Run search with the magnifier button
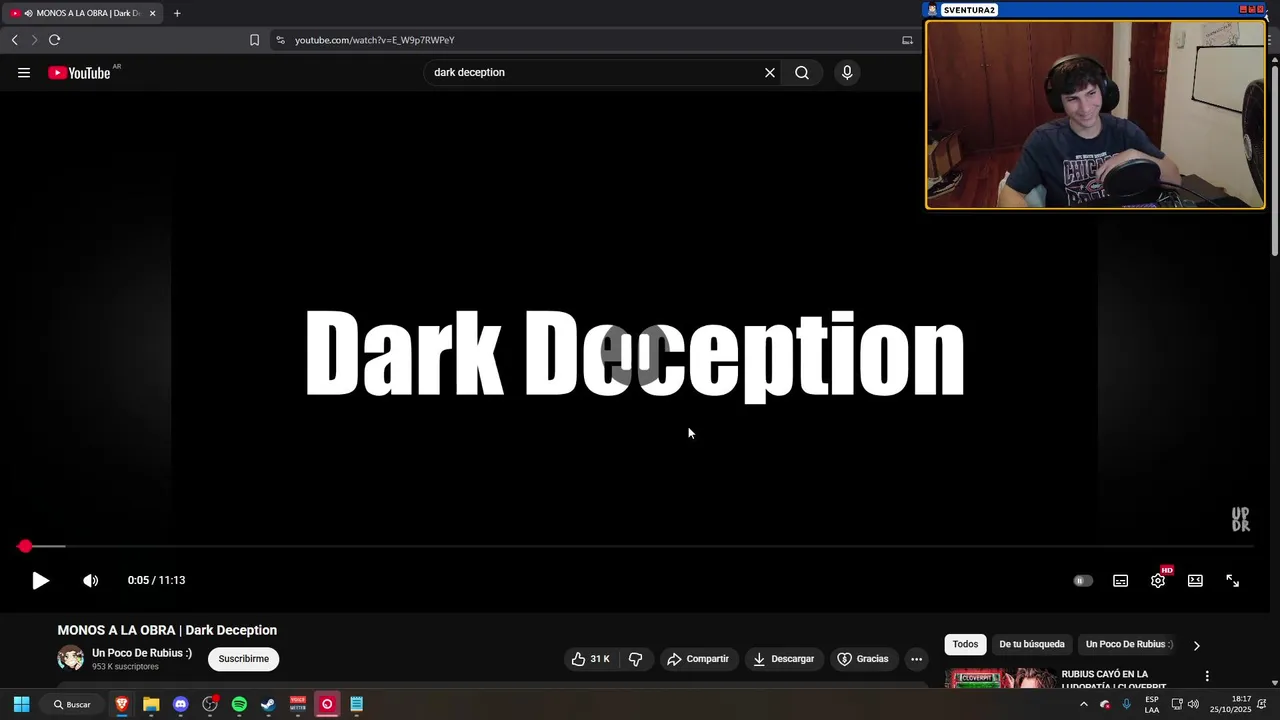This screenshot has width=1280, height=720. (x=802, y=72)
